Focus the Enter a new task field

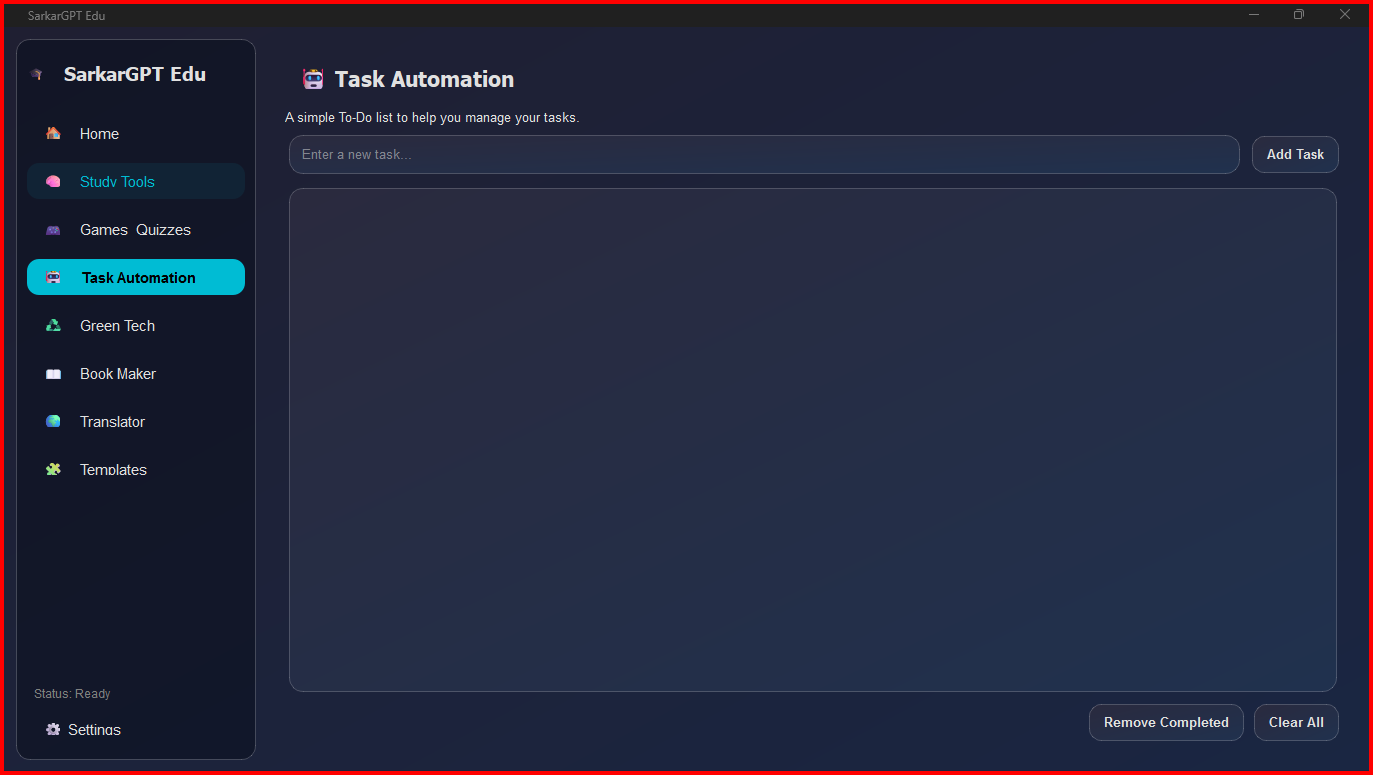pyautogui.click(x=764, y=154)
